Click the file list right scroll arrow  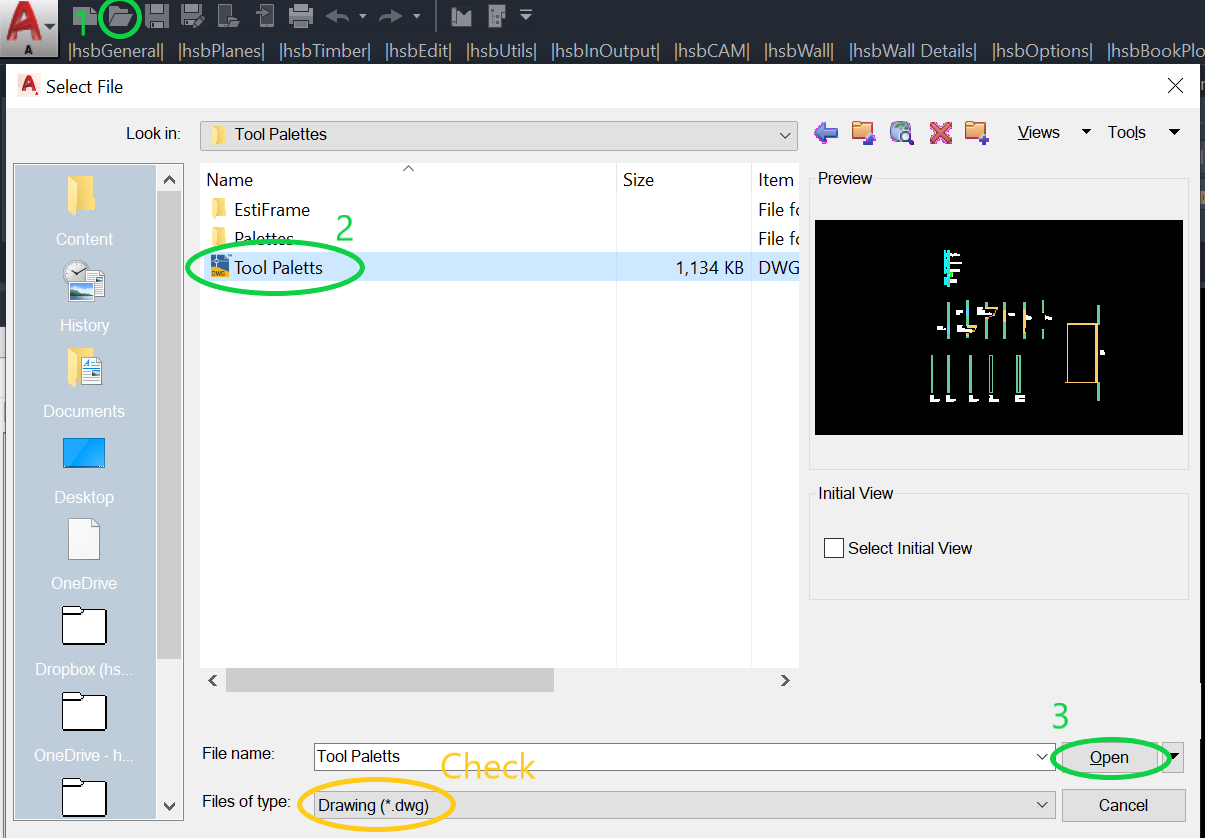pos(786,680)
